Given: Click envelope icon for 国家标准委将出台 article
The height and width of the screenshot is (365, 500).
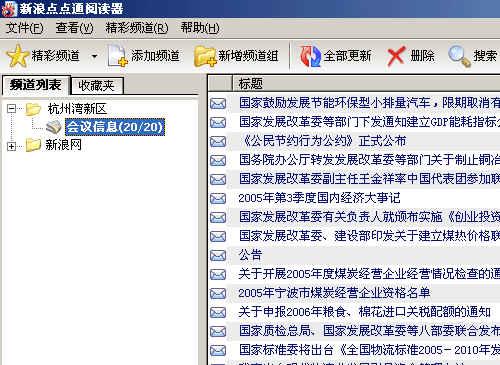Looking at the screenshot, I should pyautogui.click(x=218, y=351).
